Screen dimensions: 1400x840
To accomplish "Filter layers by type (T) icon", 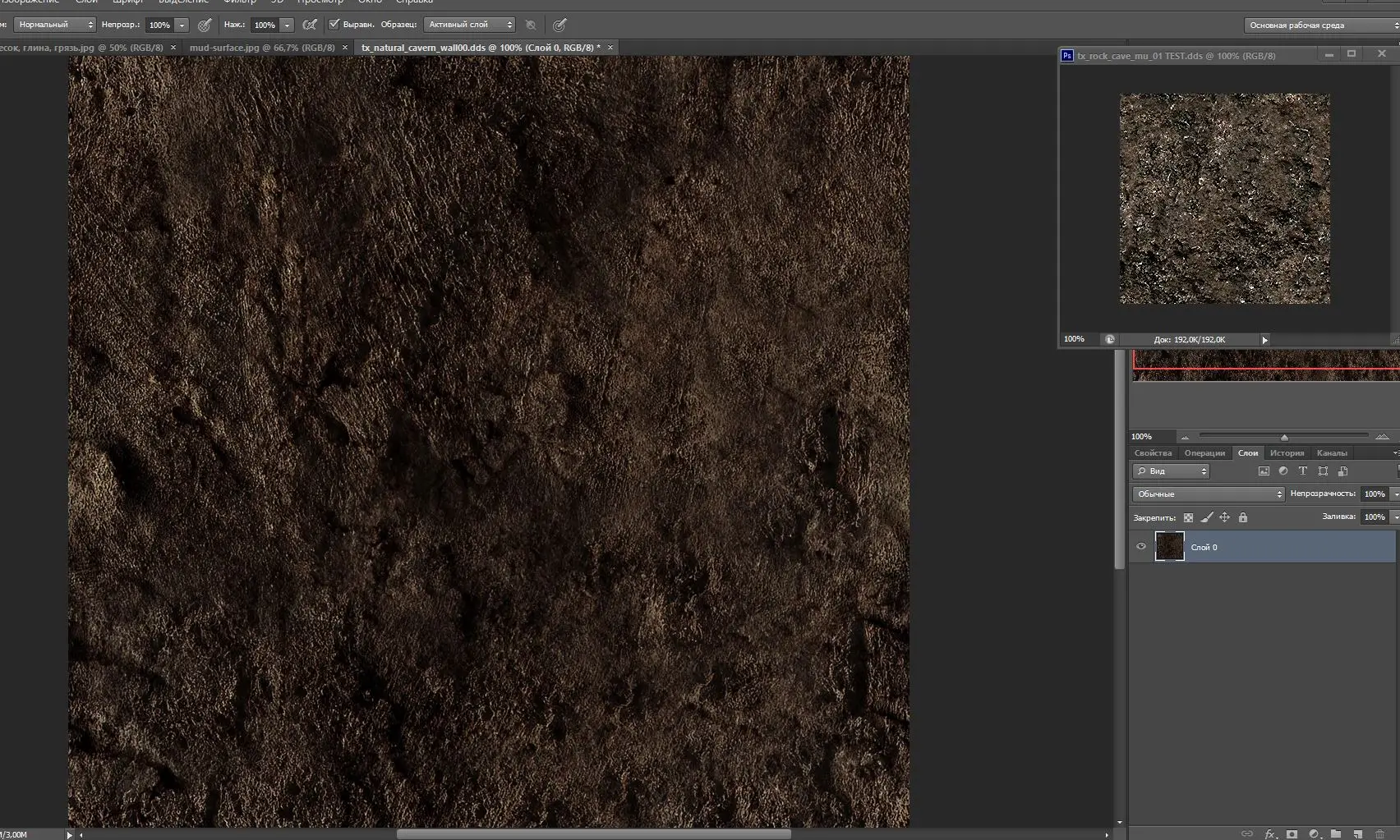I will (x=1303, y=471).
